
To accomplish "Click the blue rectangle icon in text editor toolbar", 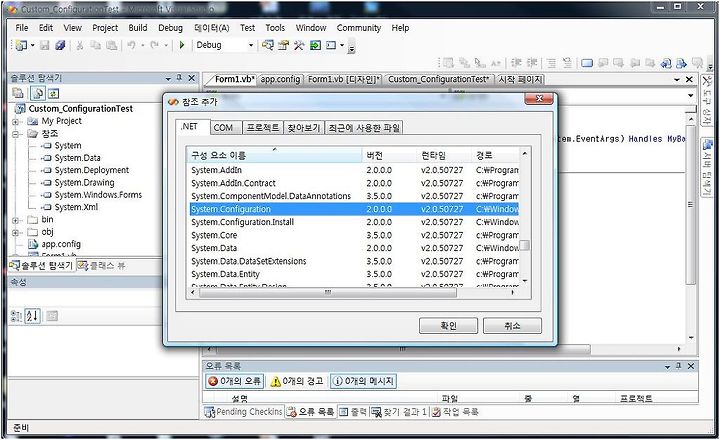I will [x=587, y=63].
